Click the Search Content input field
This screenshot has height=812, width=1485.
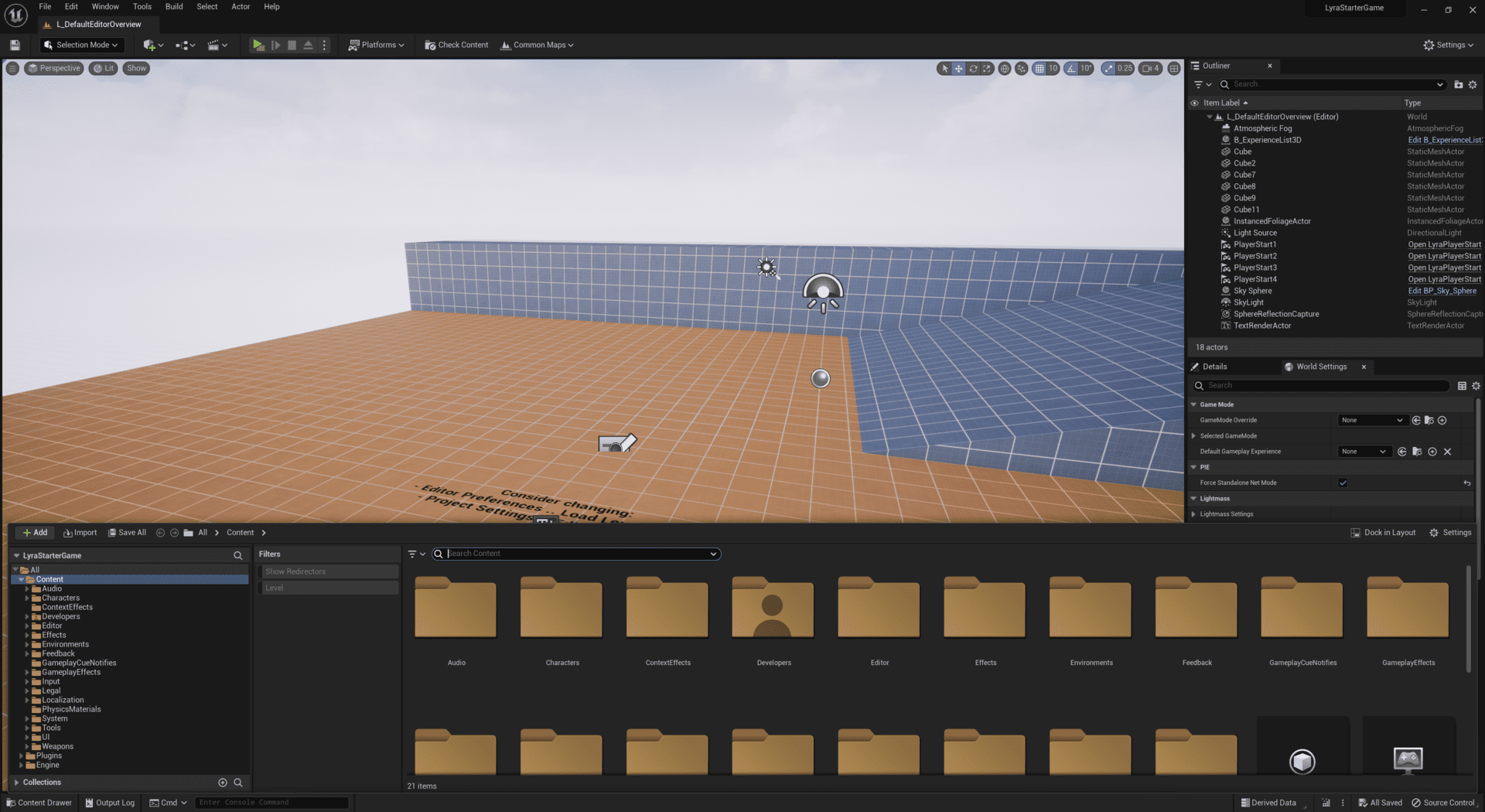pos(576,554)
